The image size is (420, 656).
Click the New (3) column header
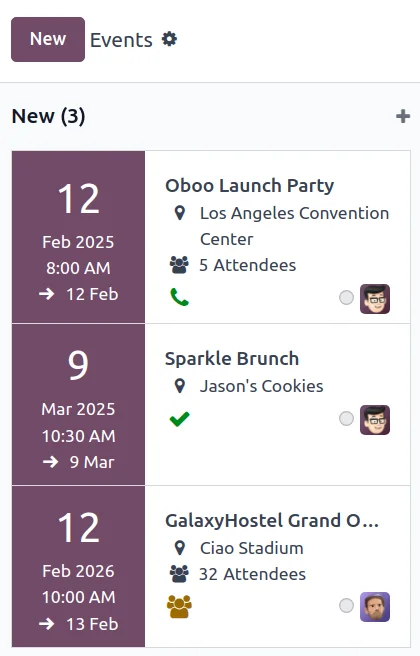[49, 116]
